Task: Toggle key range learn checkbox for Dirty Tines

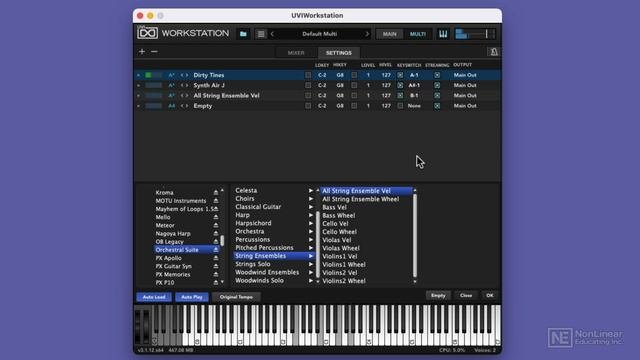Action: coord(308,75)
